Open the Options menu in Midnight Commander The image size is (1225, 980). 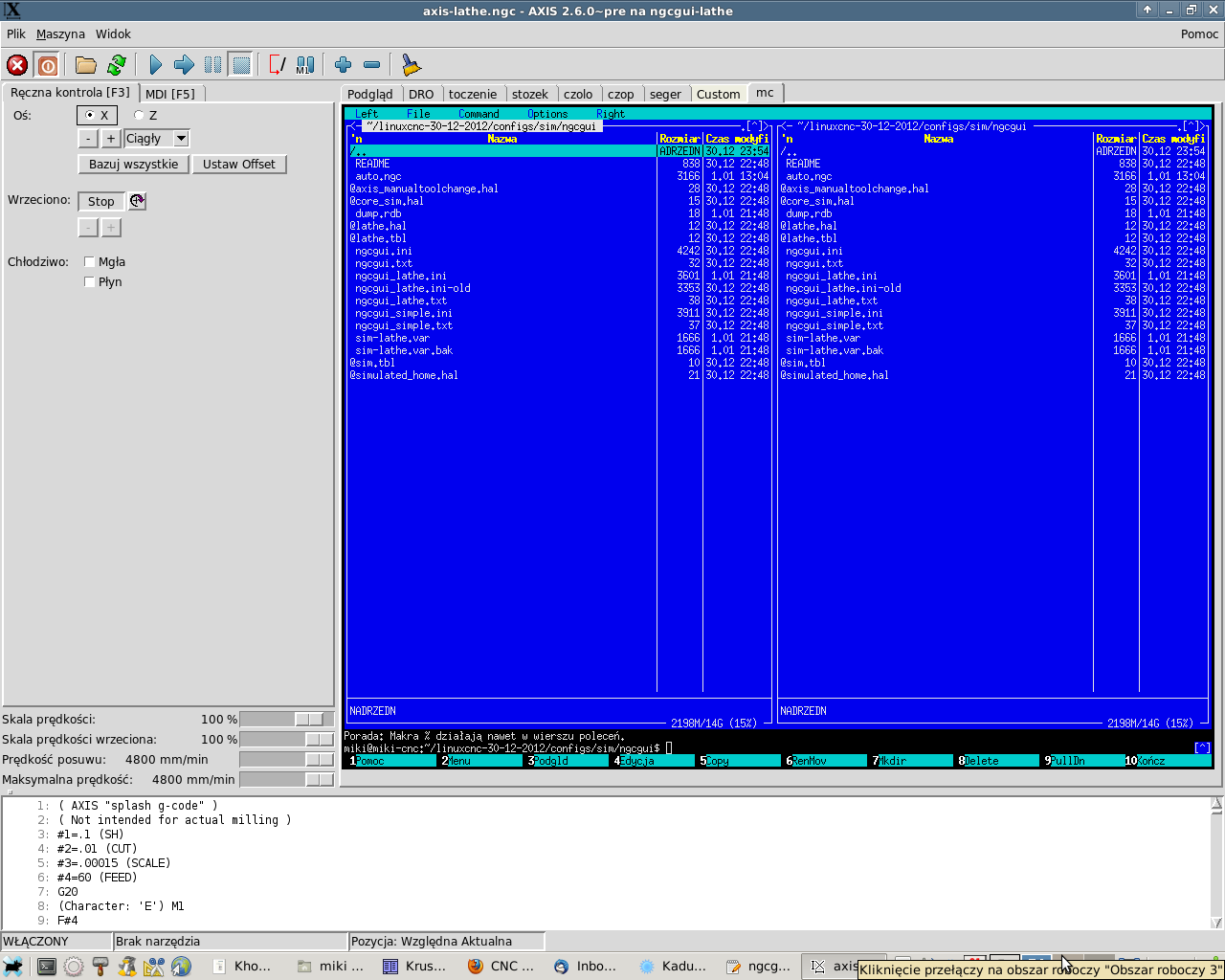547,114
